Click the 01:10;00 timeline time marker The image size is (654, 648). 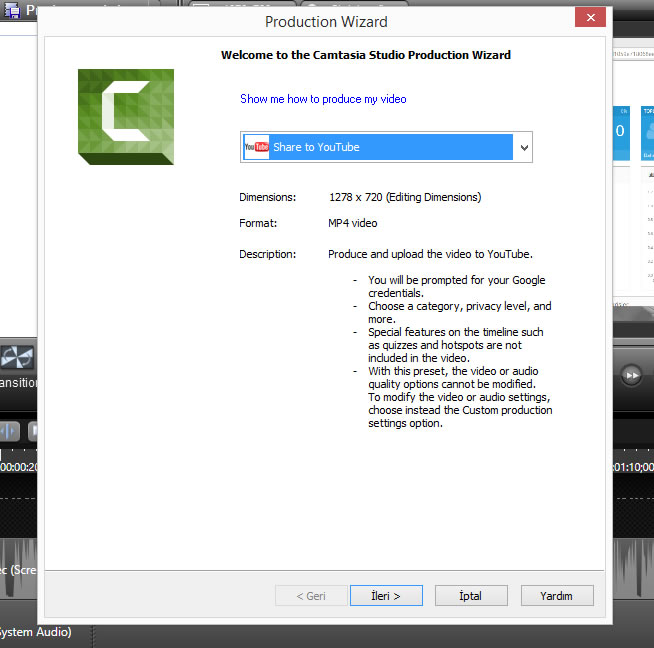633,467
